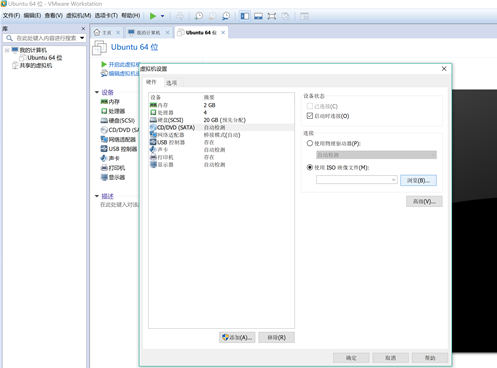Click the library search input field
The height and width of the screenshot is (368, 497).
click(44, 38)
